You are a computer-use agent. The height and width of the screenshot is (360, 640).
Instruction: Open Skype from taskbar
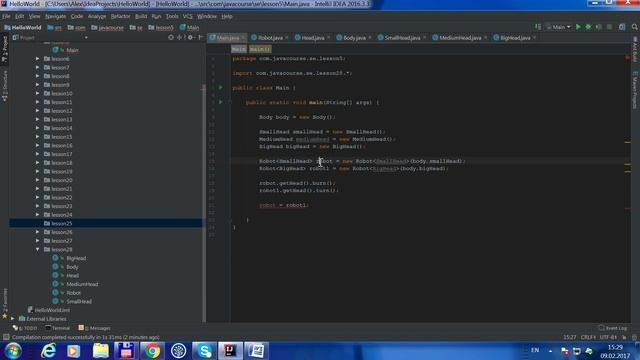(204, 351)
